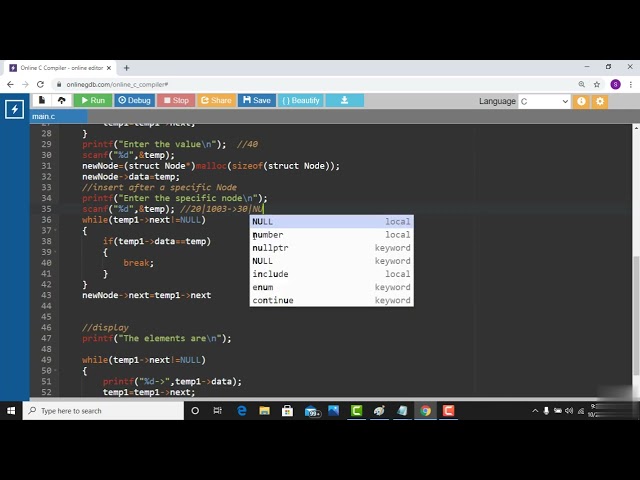Pick nullptr keyword from autocomplete list

coord(331,248)
